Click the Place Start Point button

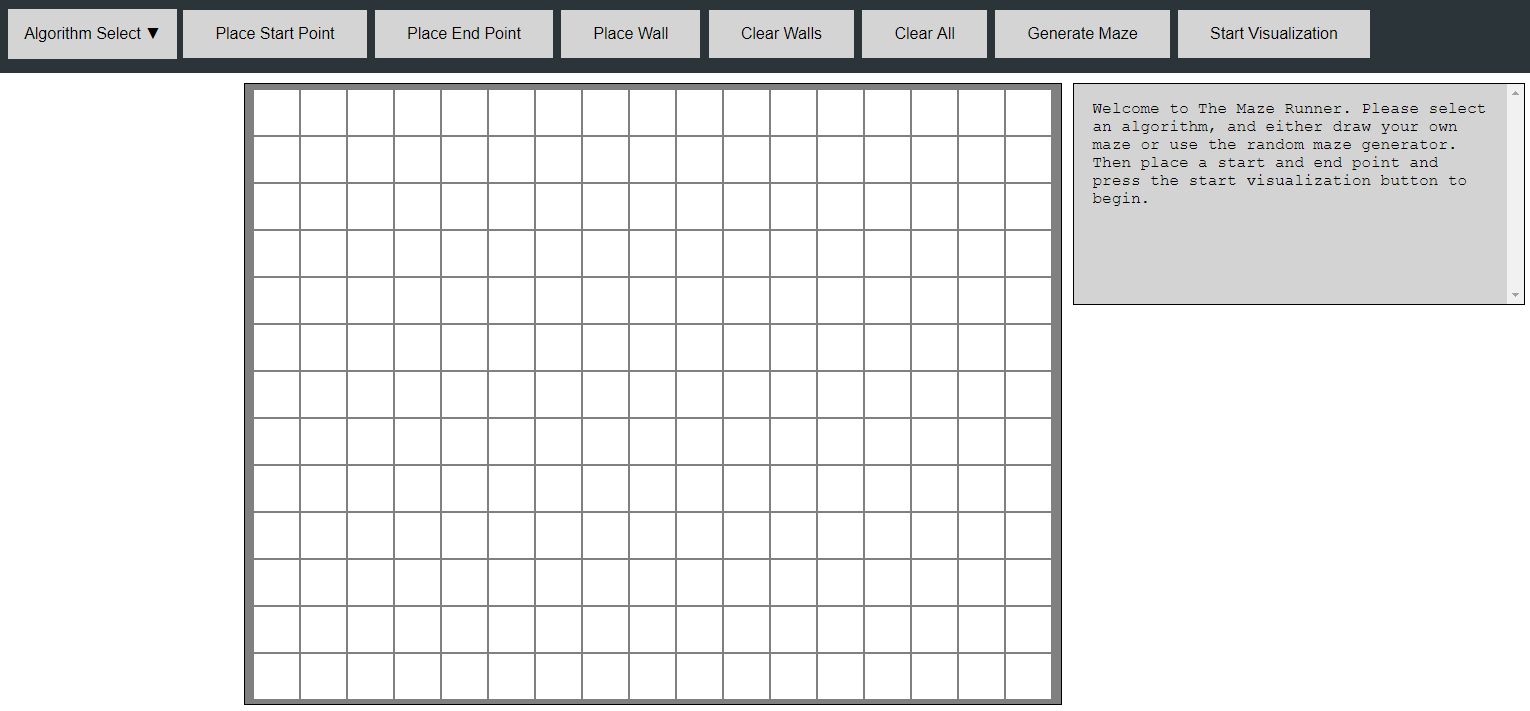(x=275, y=34)
